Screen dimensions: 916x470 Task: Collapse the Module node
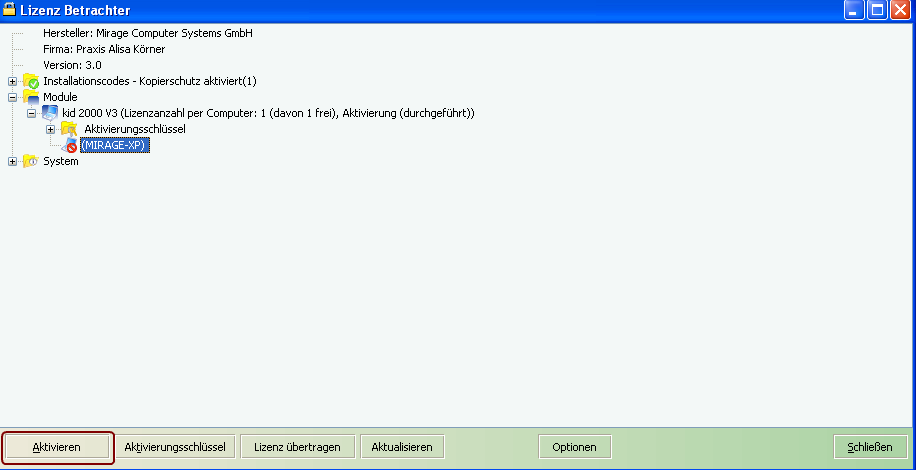pyautogui.click(x=12, y=97)
